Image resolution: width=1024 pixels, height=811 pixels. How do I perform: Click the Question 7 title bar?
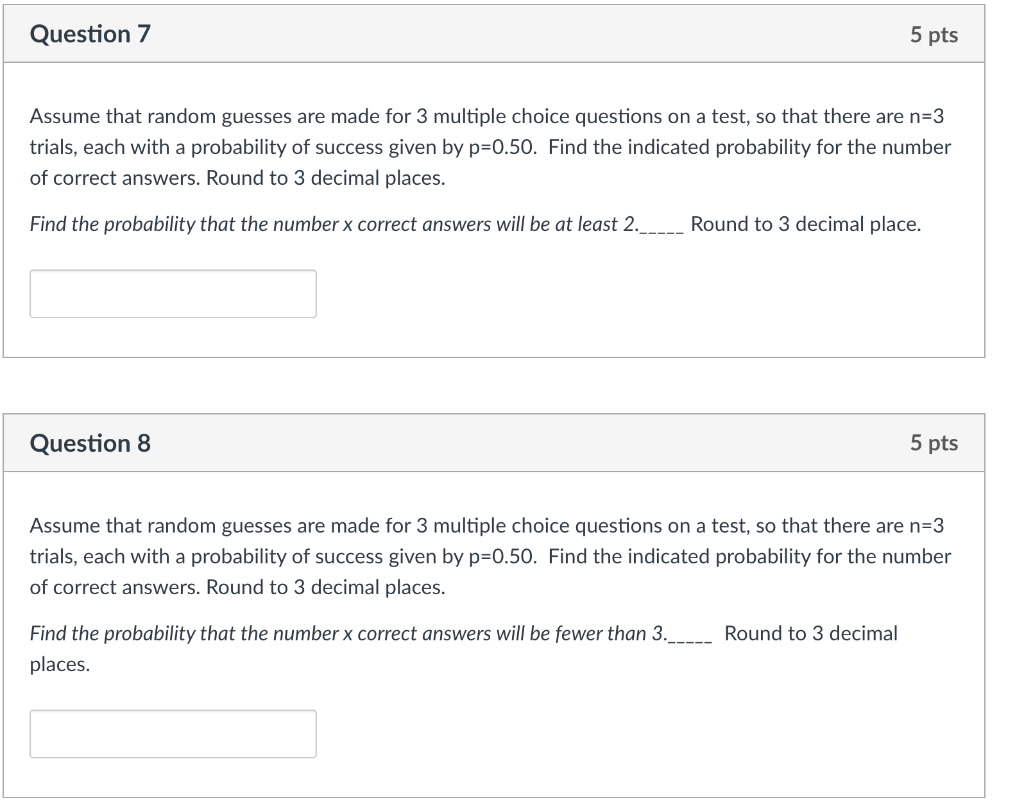pos(500,33)
